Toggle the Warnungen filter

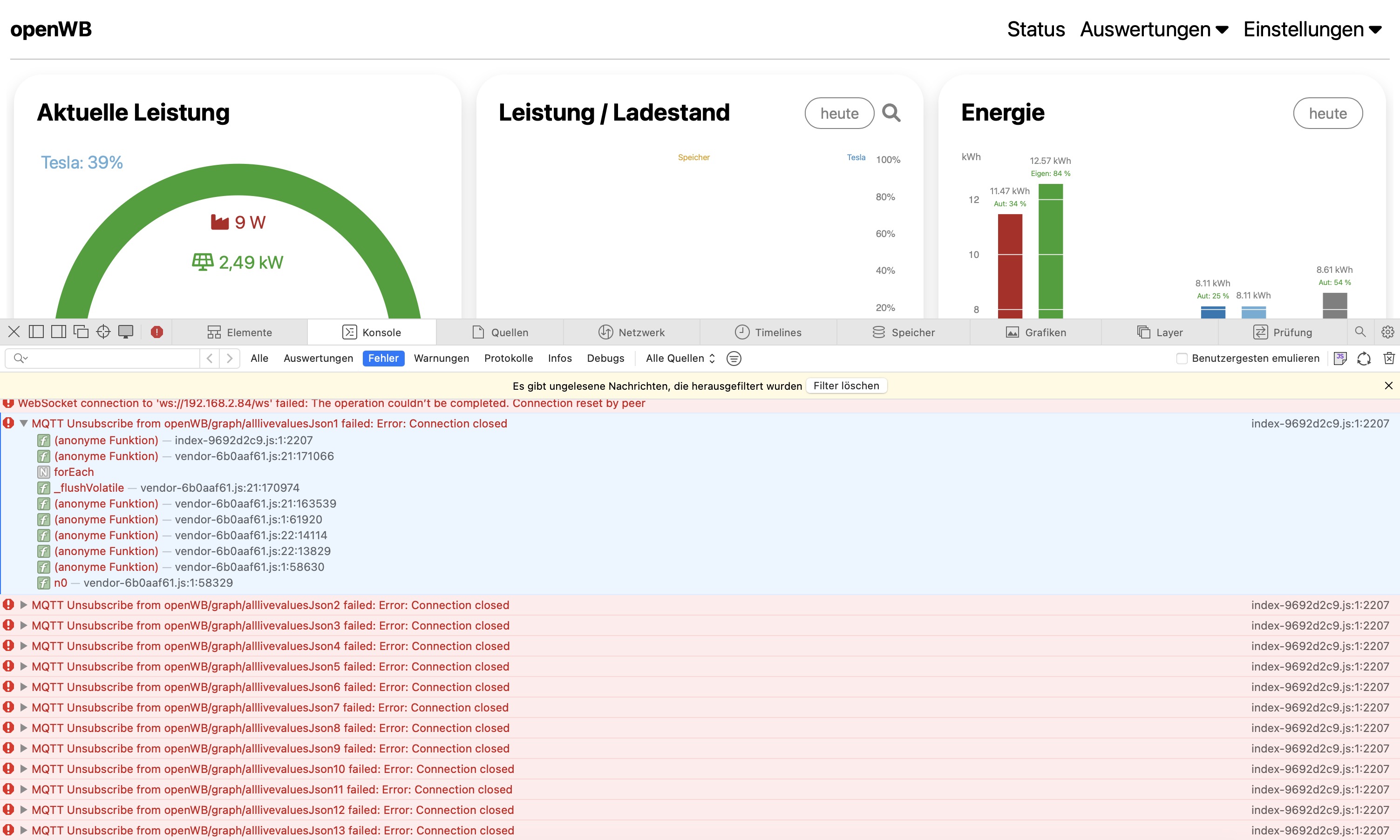[x=441, y=358]
